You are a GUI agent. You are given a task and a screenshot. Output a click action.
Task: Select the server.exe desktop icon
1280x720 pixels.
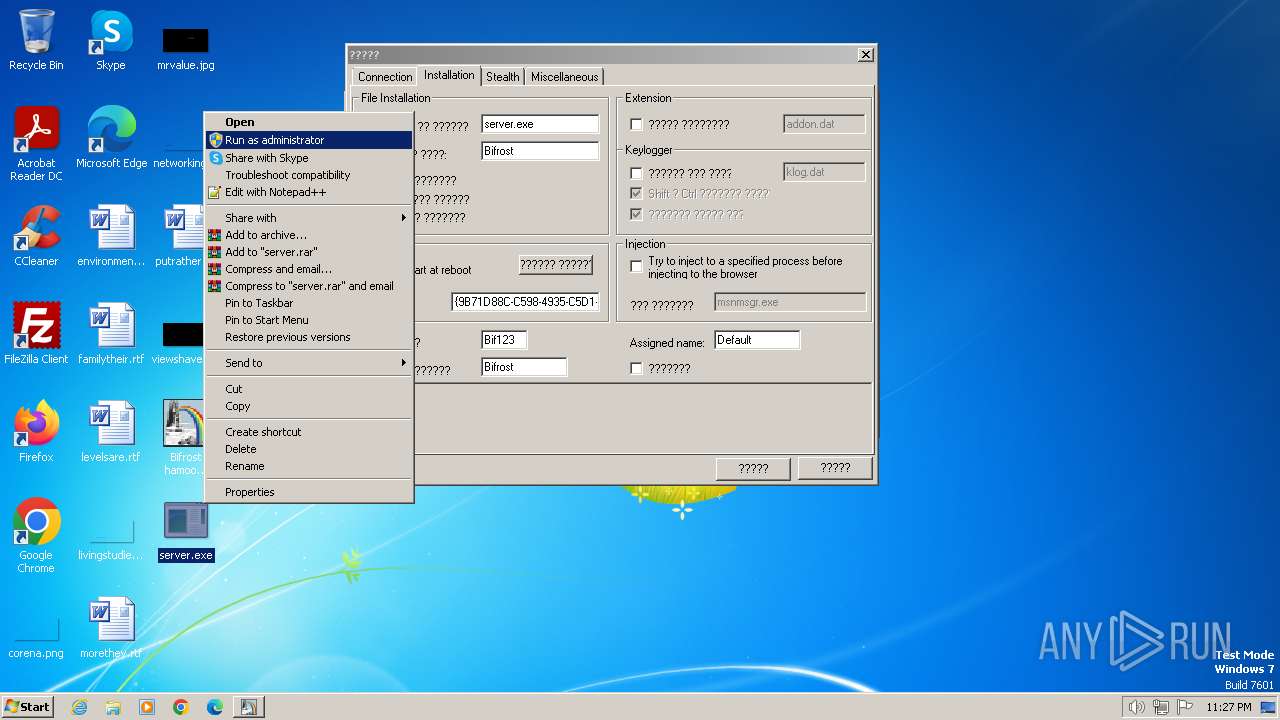pos(186,531)
